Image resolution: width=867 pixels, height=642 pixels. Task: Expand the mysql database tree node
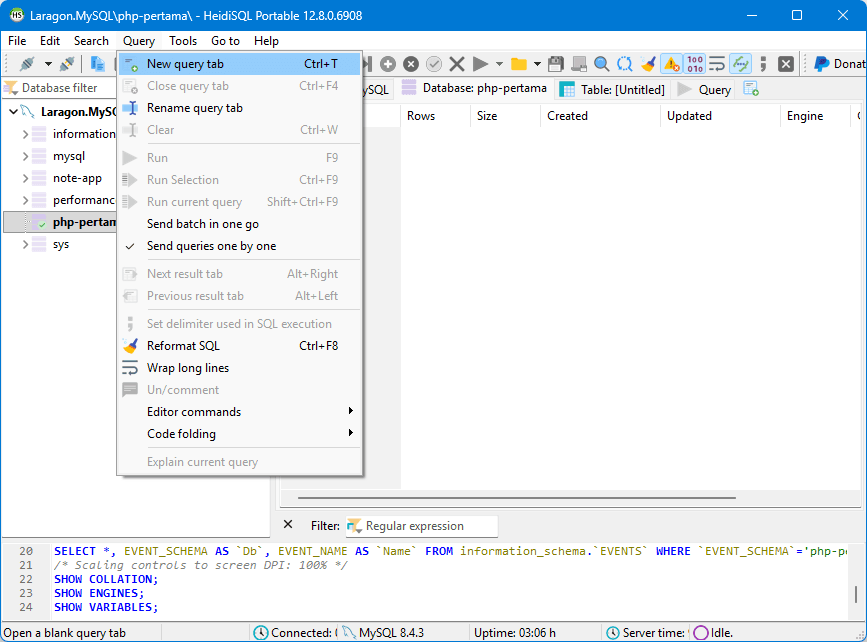pyautogui.click(x=24, y=156)
